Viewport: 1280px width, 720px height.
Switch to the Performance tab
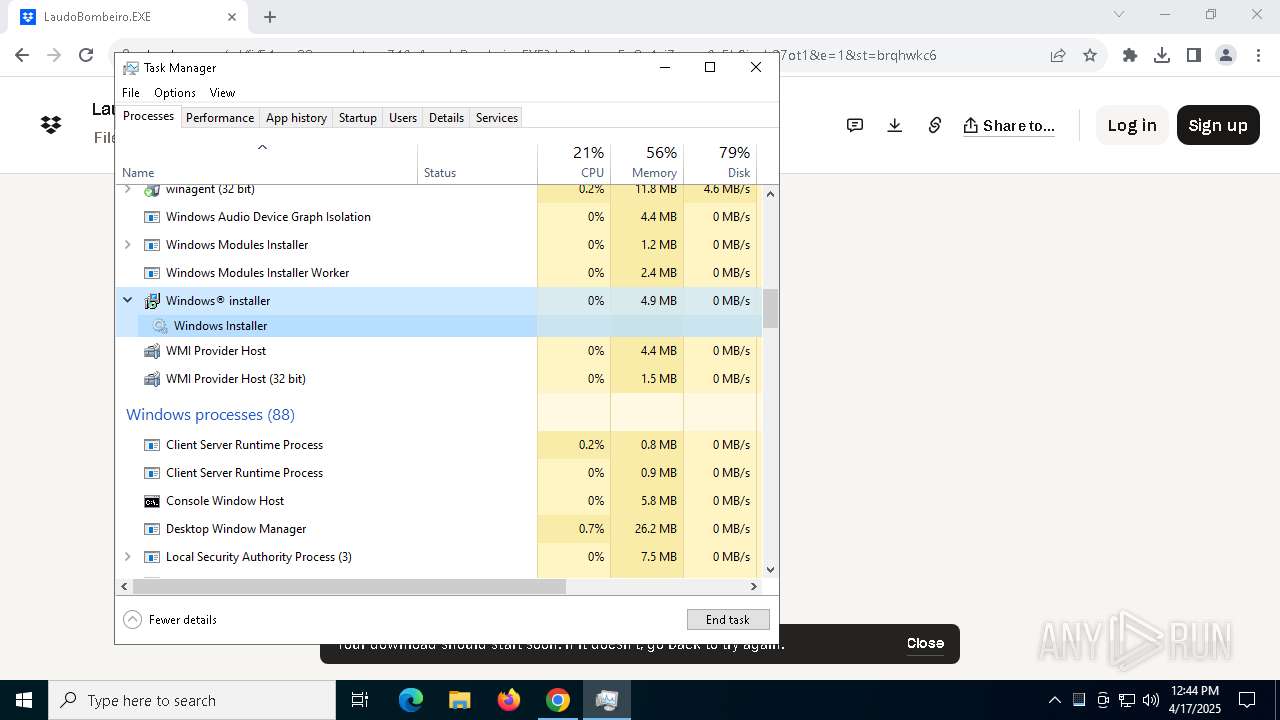[220, 117]
